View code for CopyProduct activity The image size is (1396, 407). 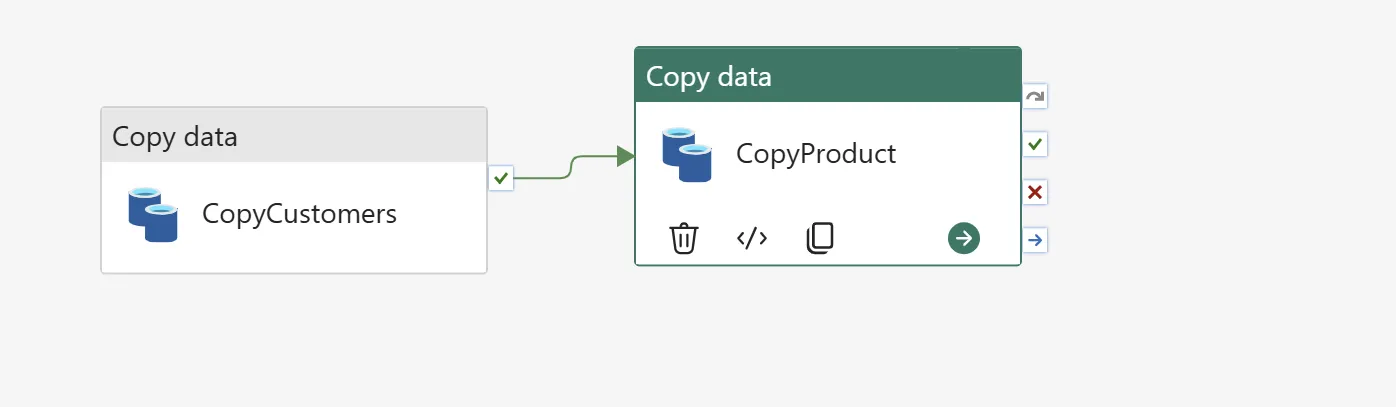(752, 238)
